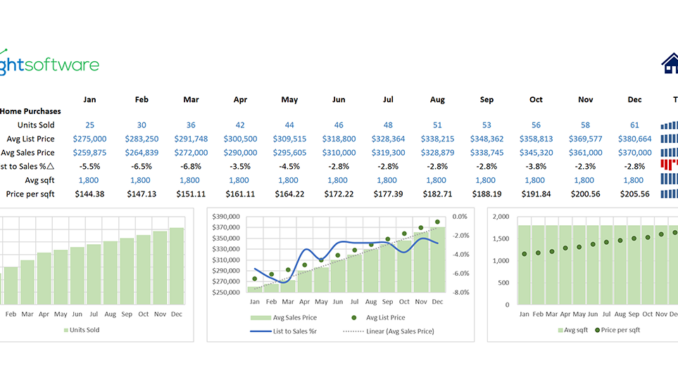Click the Units Sold row label
Viewport: 678px width, 392px height.
(x=36, y=125)
